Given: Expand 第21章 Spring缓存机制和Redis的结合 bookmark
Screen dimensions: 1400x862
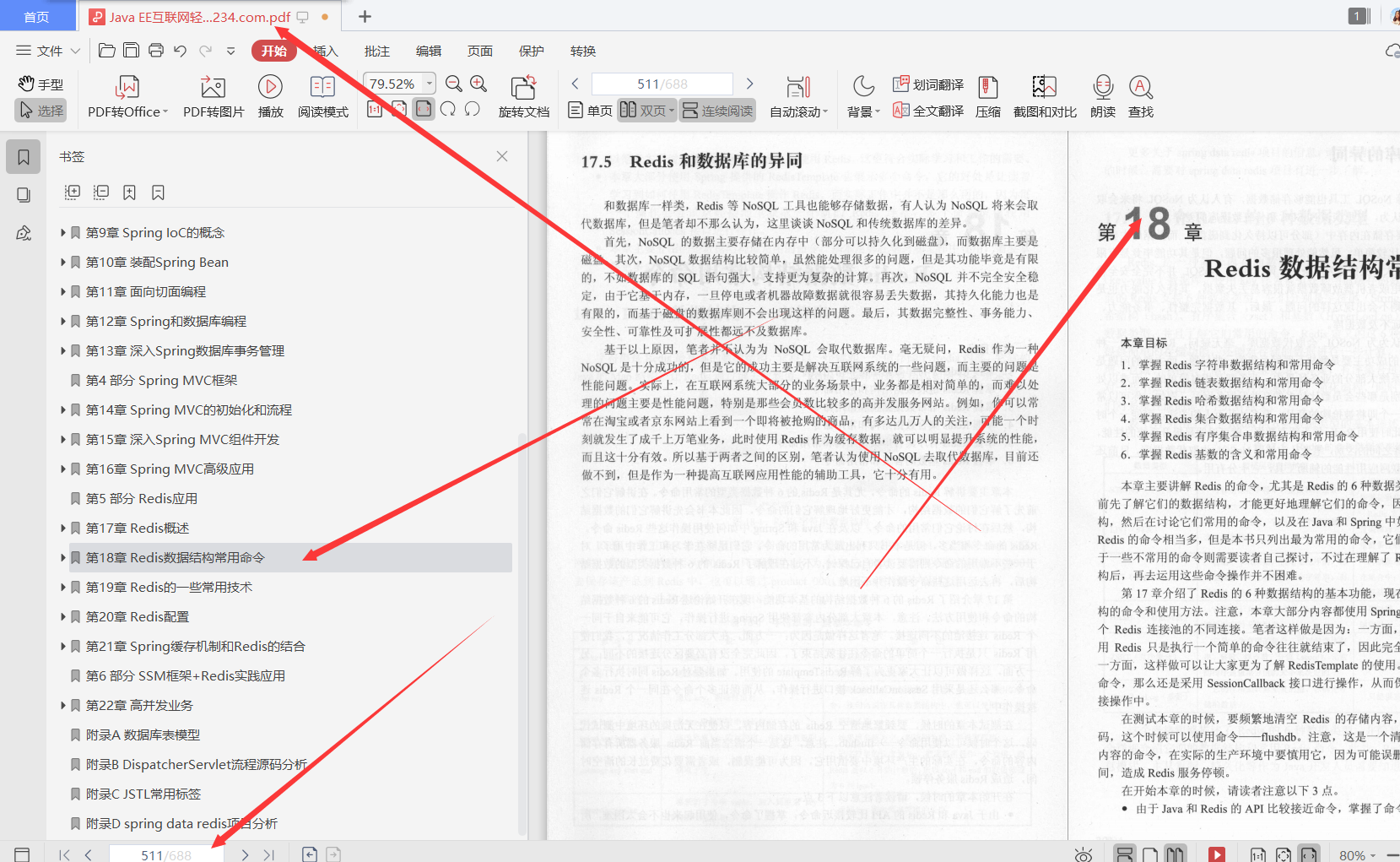Looking at the screenshot, I should pyautogui.click(x=63, y=646).
